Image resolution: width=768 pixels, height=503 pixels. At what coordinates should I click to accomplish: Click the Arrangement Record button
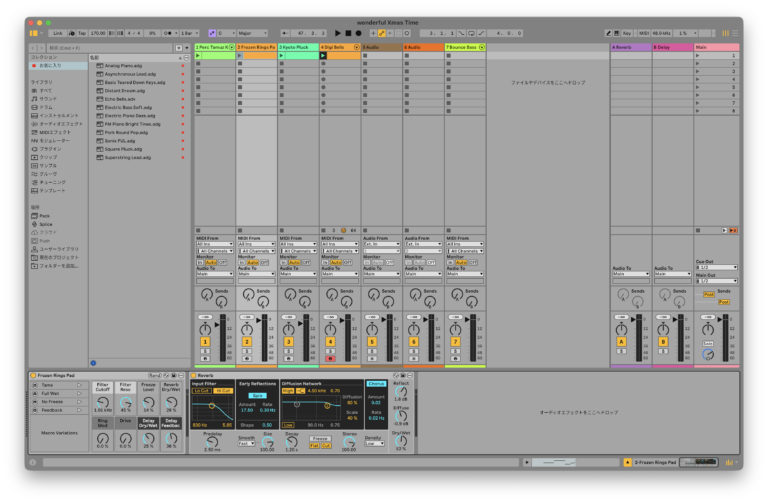(x=359, y=33)
